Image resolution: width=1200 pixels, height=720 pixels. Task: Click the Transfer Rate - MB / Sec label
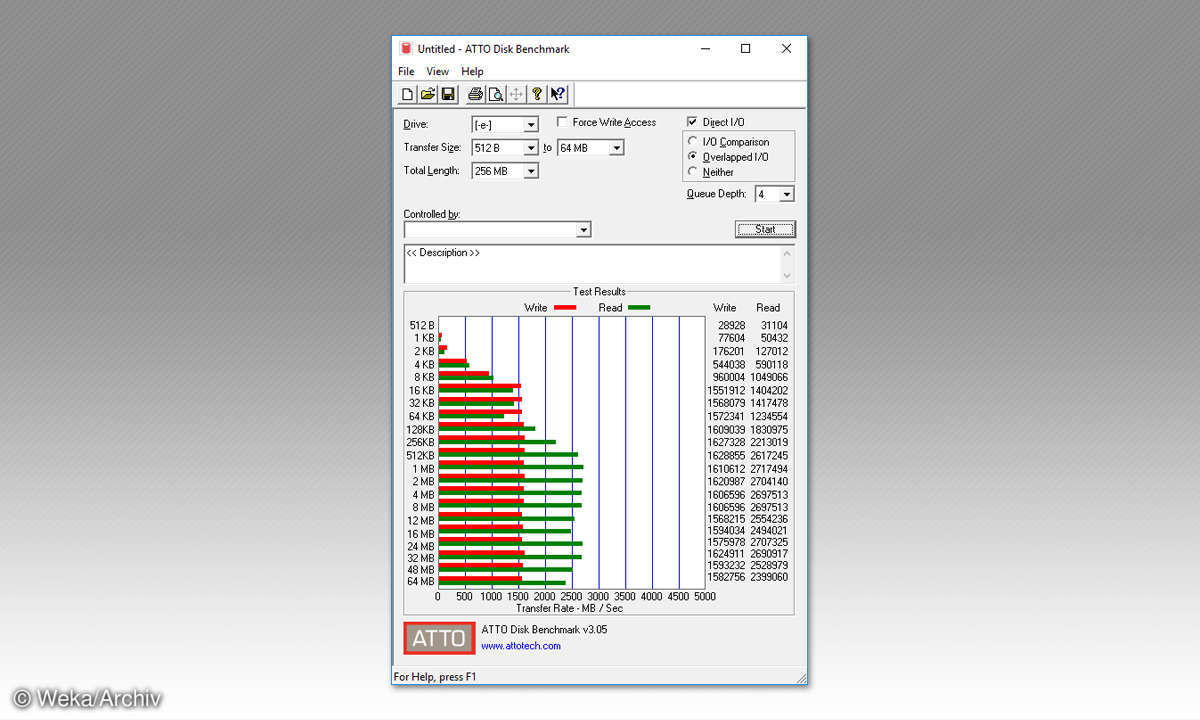point(569,608)
